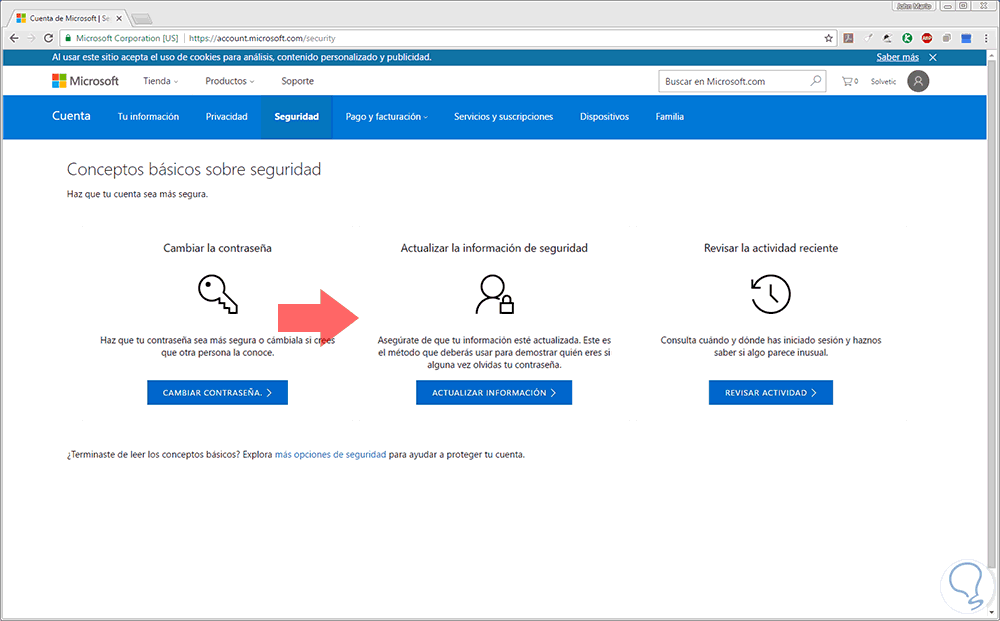The image size is (1000, 621).
Task: Open the shopping cart icon
Action: tap(849, 82)
